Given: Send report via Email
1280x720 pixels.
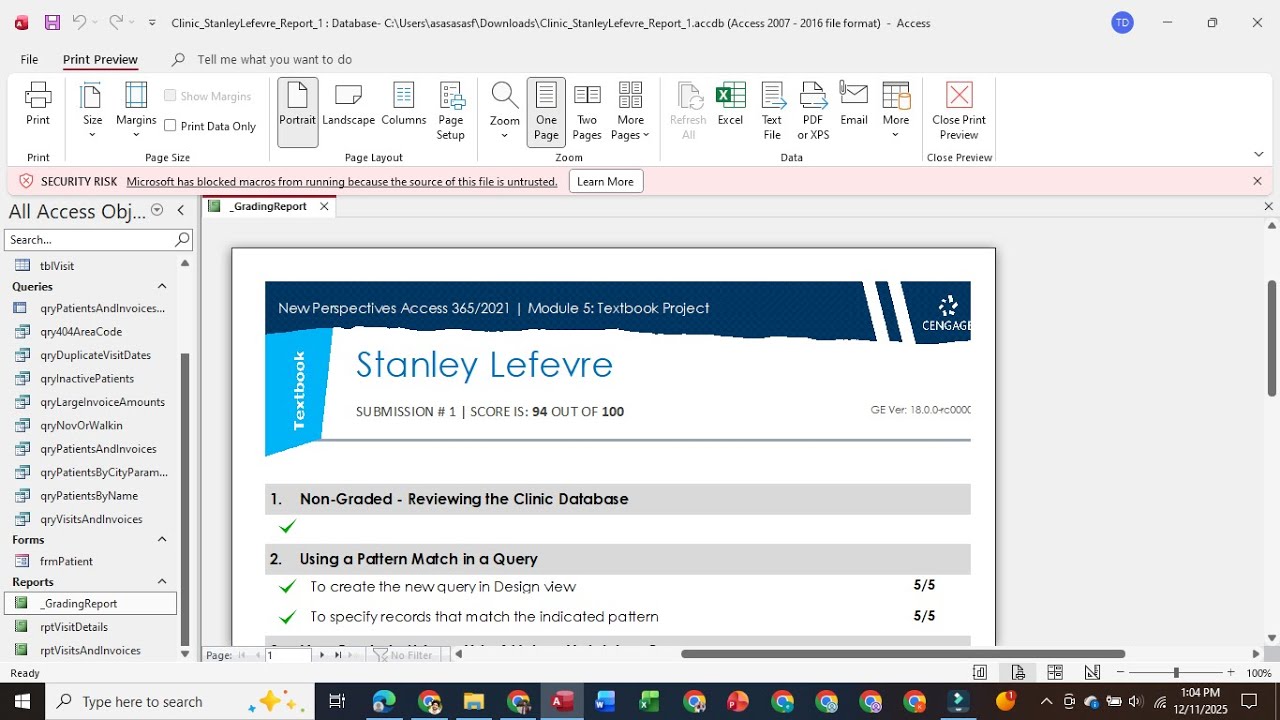Looking at the screenshot, I should point(854,105).
